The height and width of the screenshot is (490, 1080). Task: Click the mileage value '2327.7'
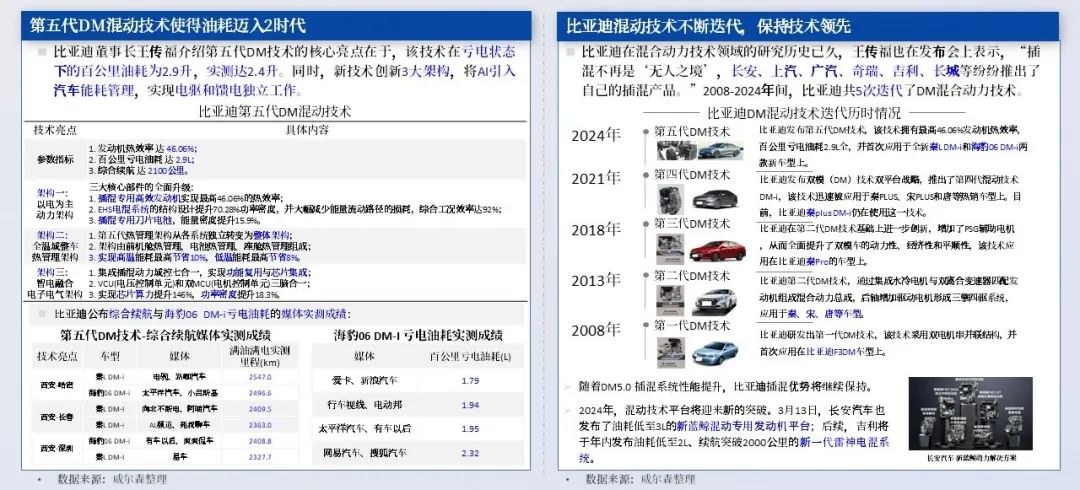[260, 456]
